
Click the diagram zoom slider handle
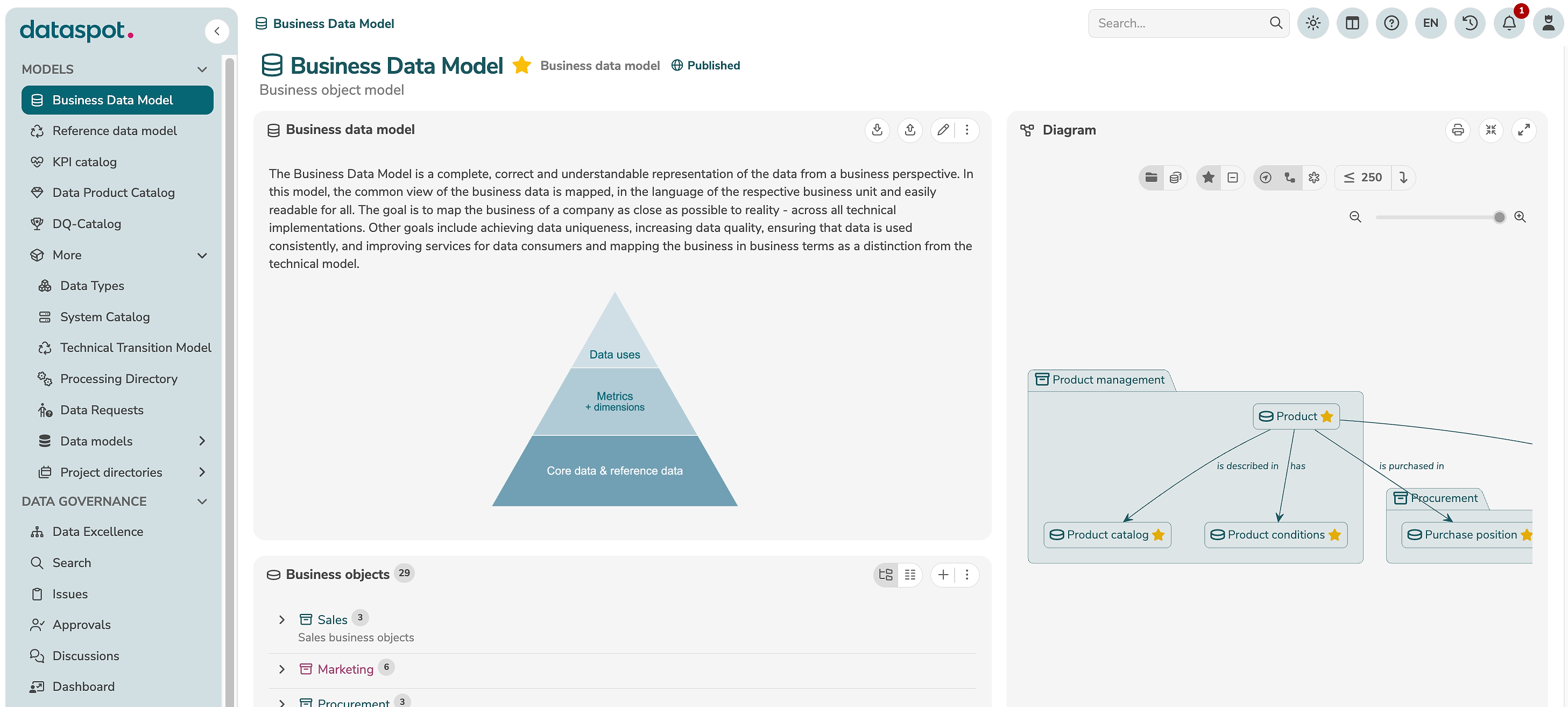point(1499,217)
